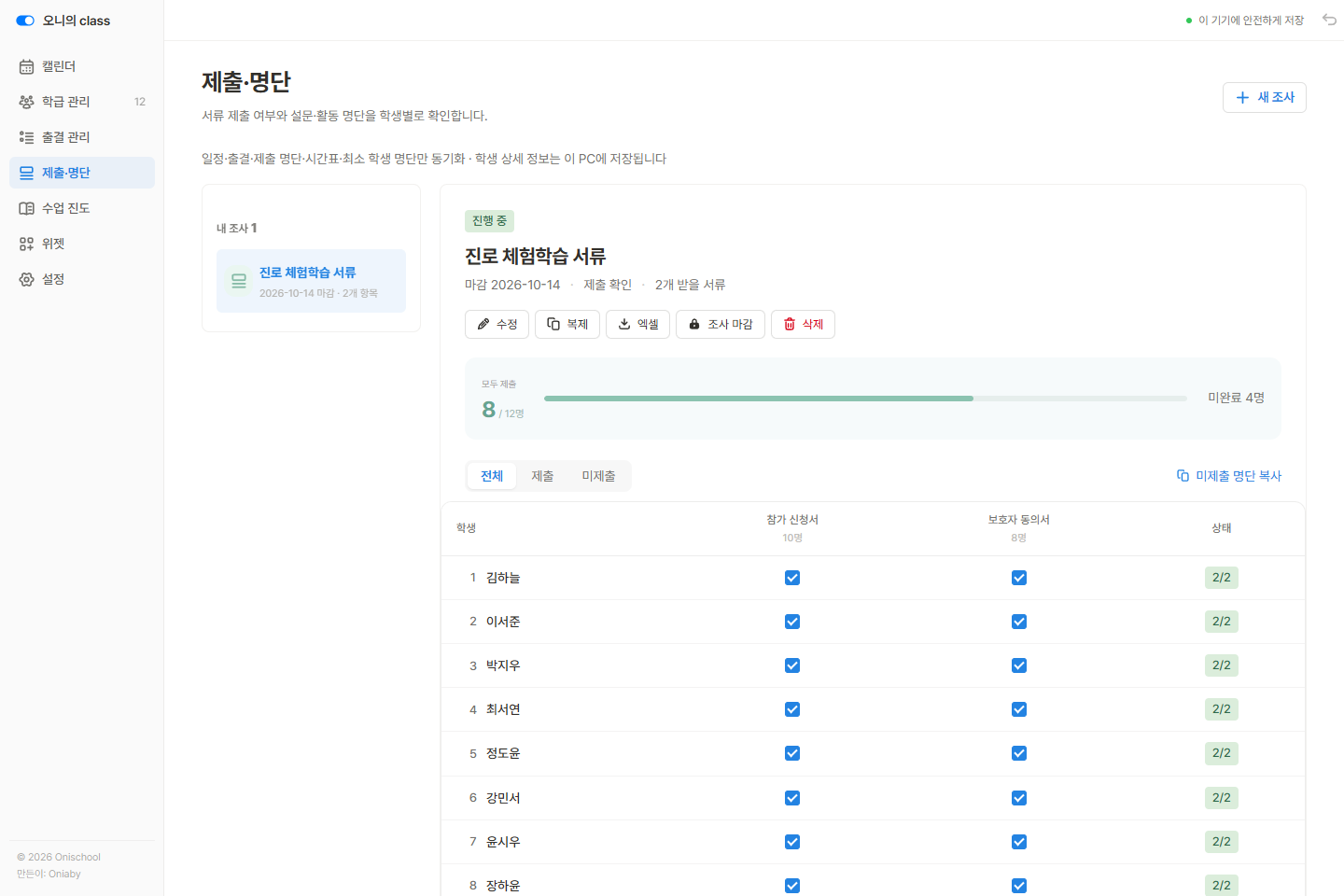This screenshot has height=896, width=1344.
Task: Click 미제출 명단 복사 link
Action: (x=1229, y=476)
